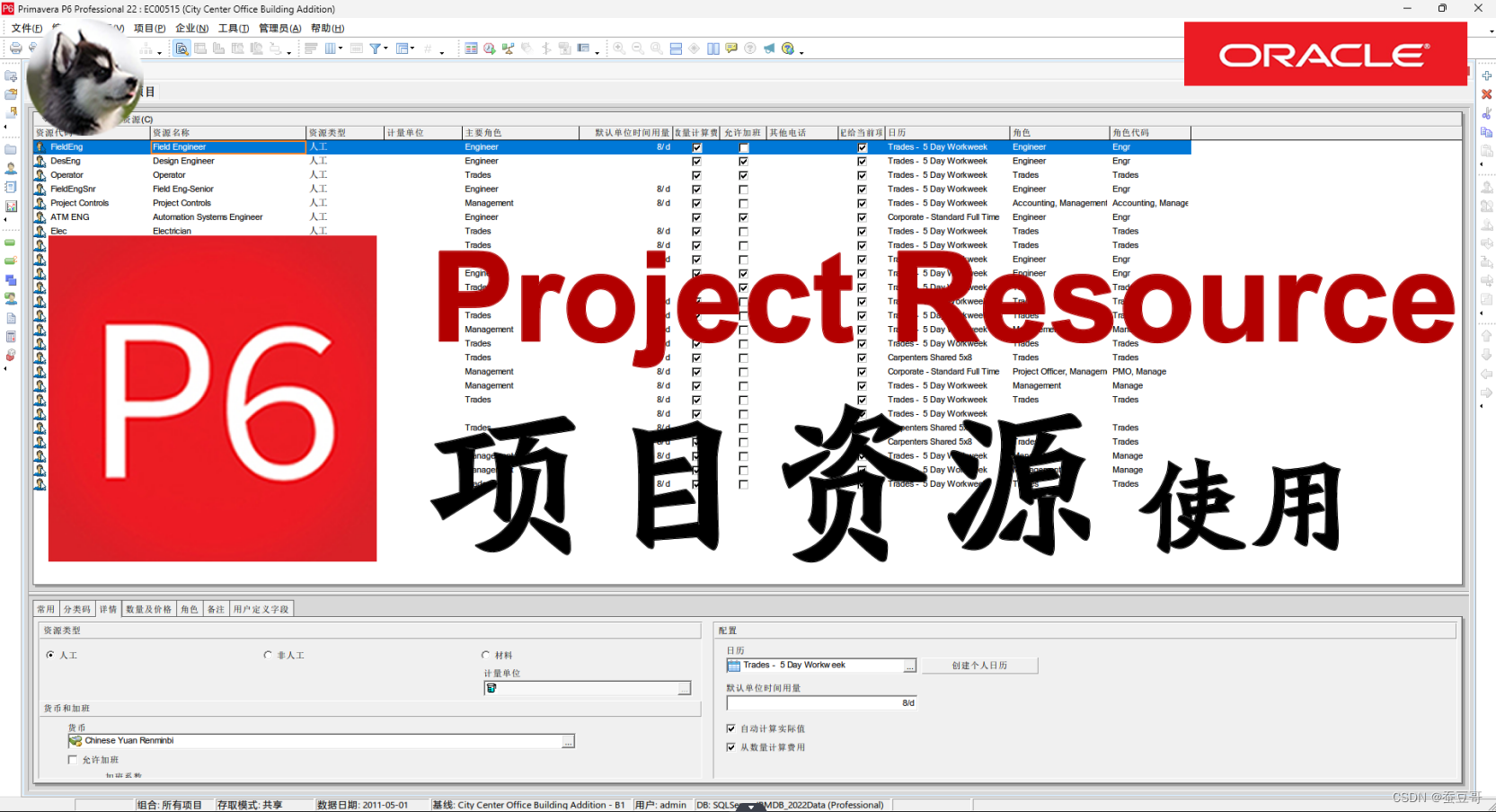This screenshot has height=812, width=1496.
Task: Switch to the 分类码 tab
Action: [77, 609]
